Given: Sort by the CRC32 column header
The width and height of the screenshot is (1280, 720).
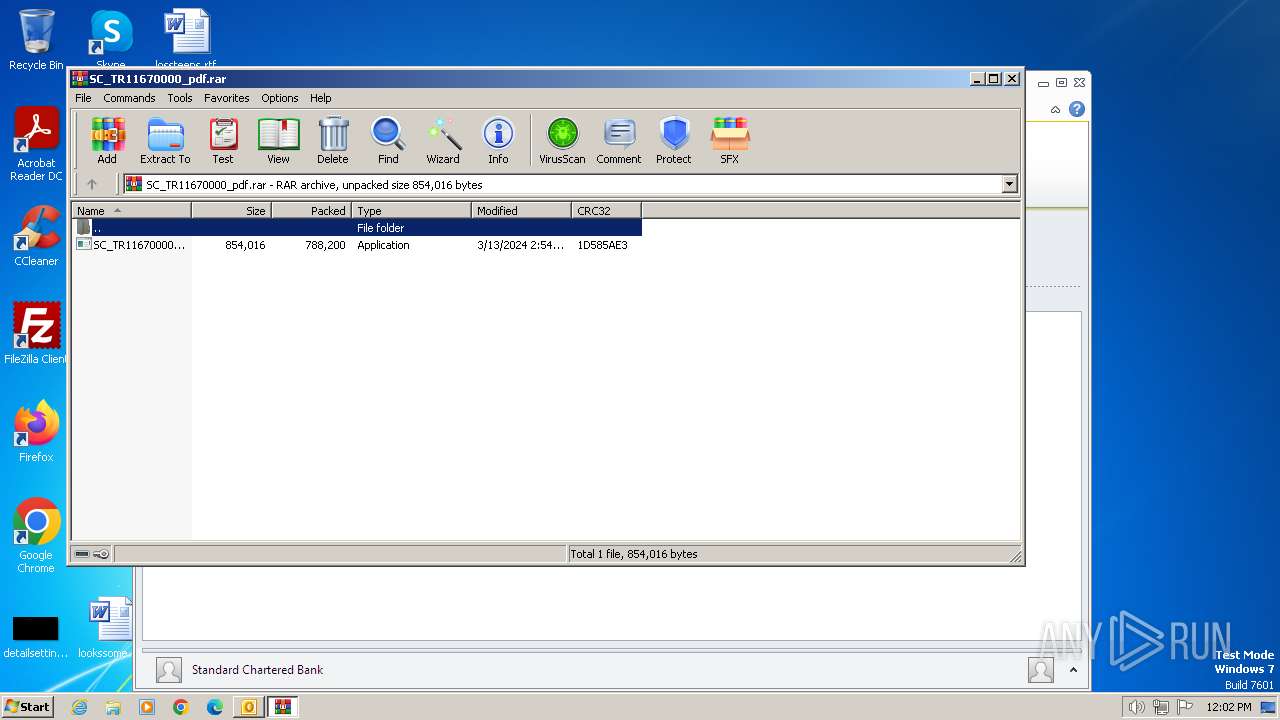Looking at the screenshot, I should click(606, 210).
